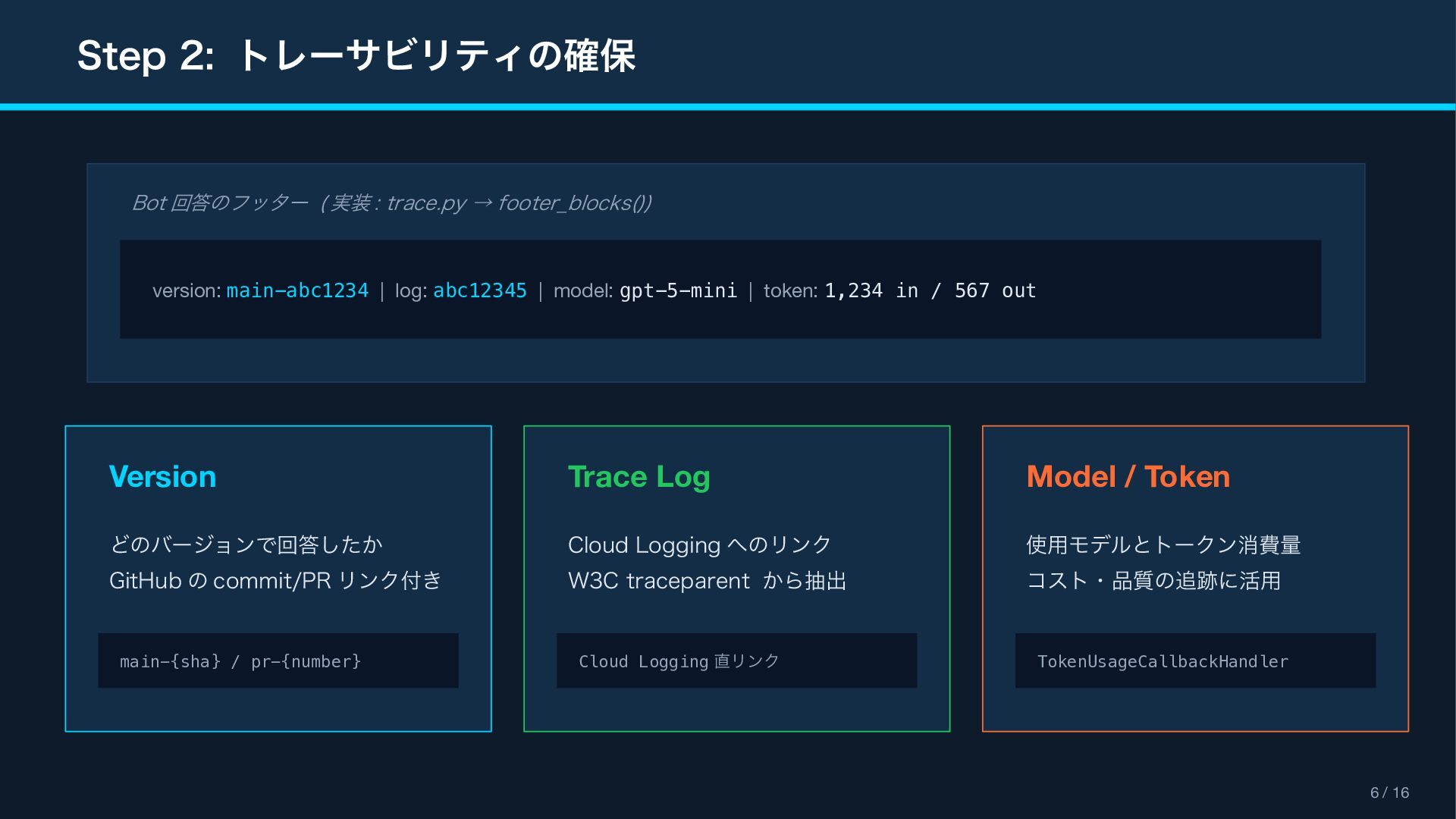Click the Cloud Logging へのリンク description
This screenshot has width=1456, height=819.
click(699, 544)
